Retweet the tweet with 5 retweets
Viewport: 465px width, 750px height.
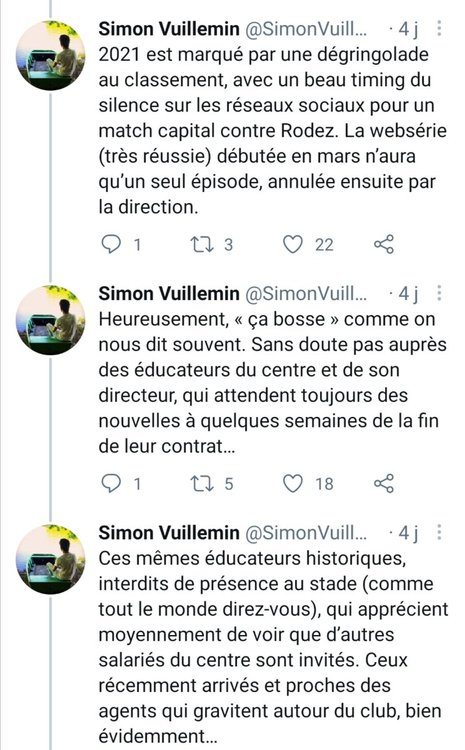[x=202, y=484]
